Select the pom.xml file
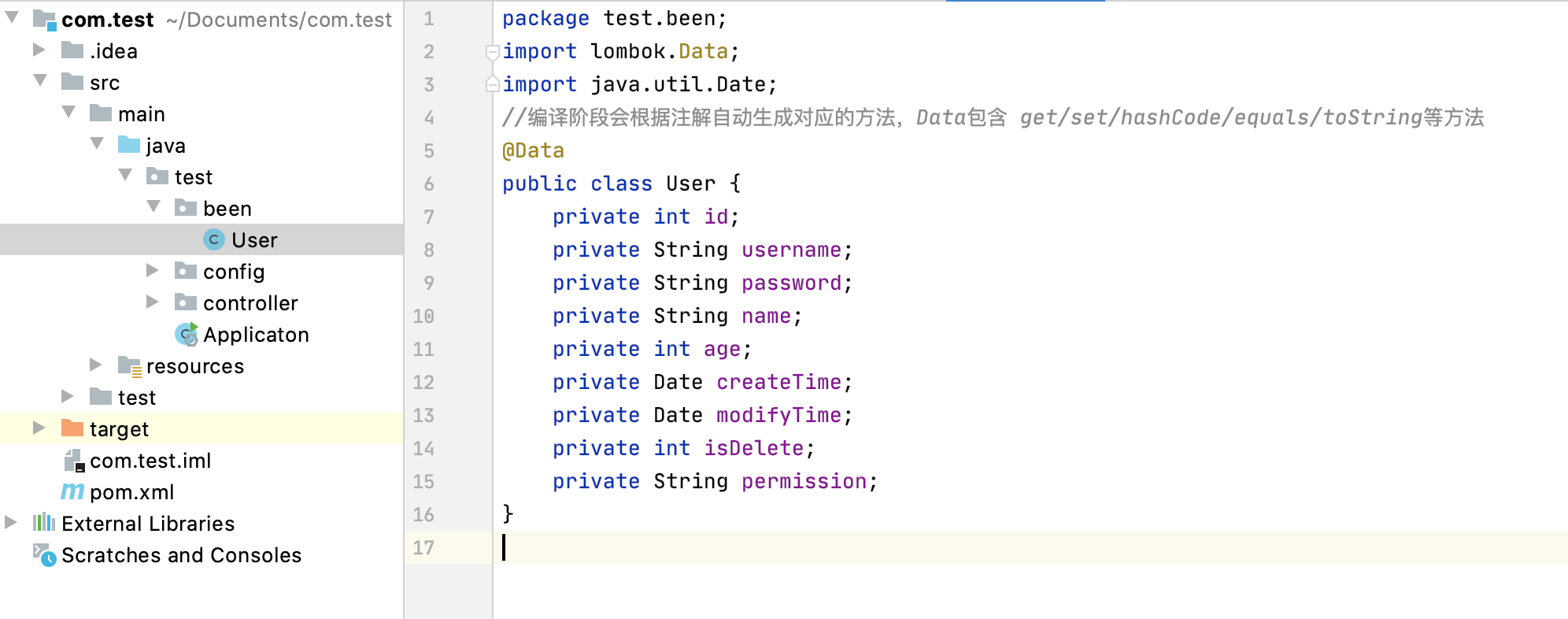The image size is (1568, 619). pos(131,492)
